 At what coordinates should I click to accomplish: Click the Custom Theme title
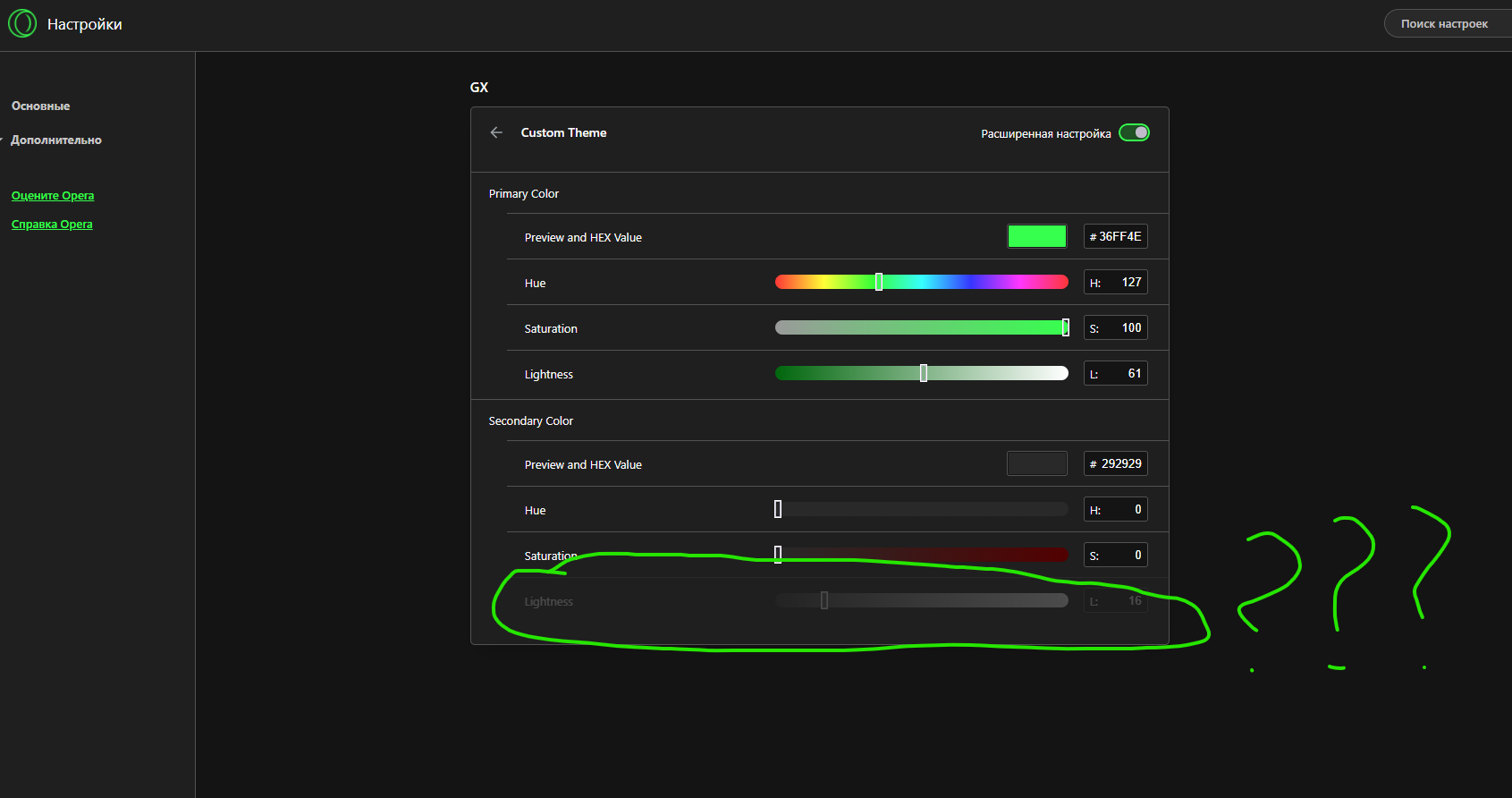563,132
